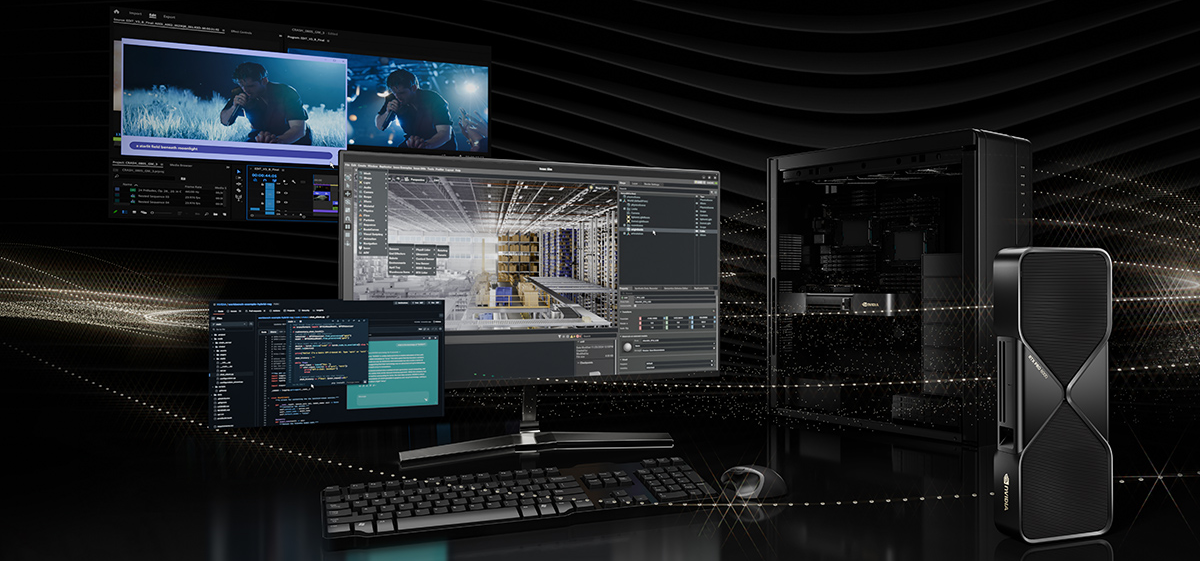Open the Home icon in Premiere window
This screenshot has width=1200, height=561.
[x=116, y=12]
